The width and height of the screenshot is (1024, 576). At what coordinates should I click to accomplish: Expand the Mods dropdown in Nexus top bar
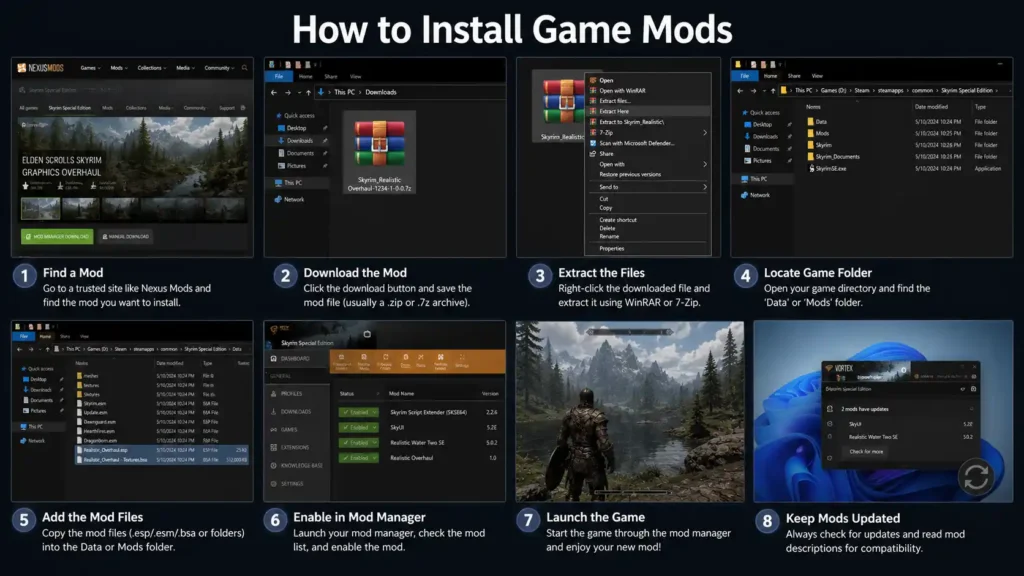tap(119, 68)
